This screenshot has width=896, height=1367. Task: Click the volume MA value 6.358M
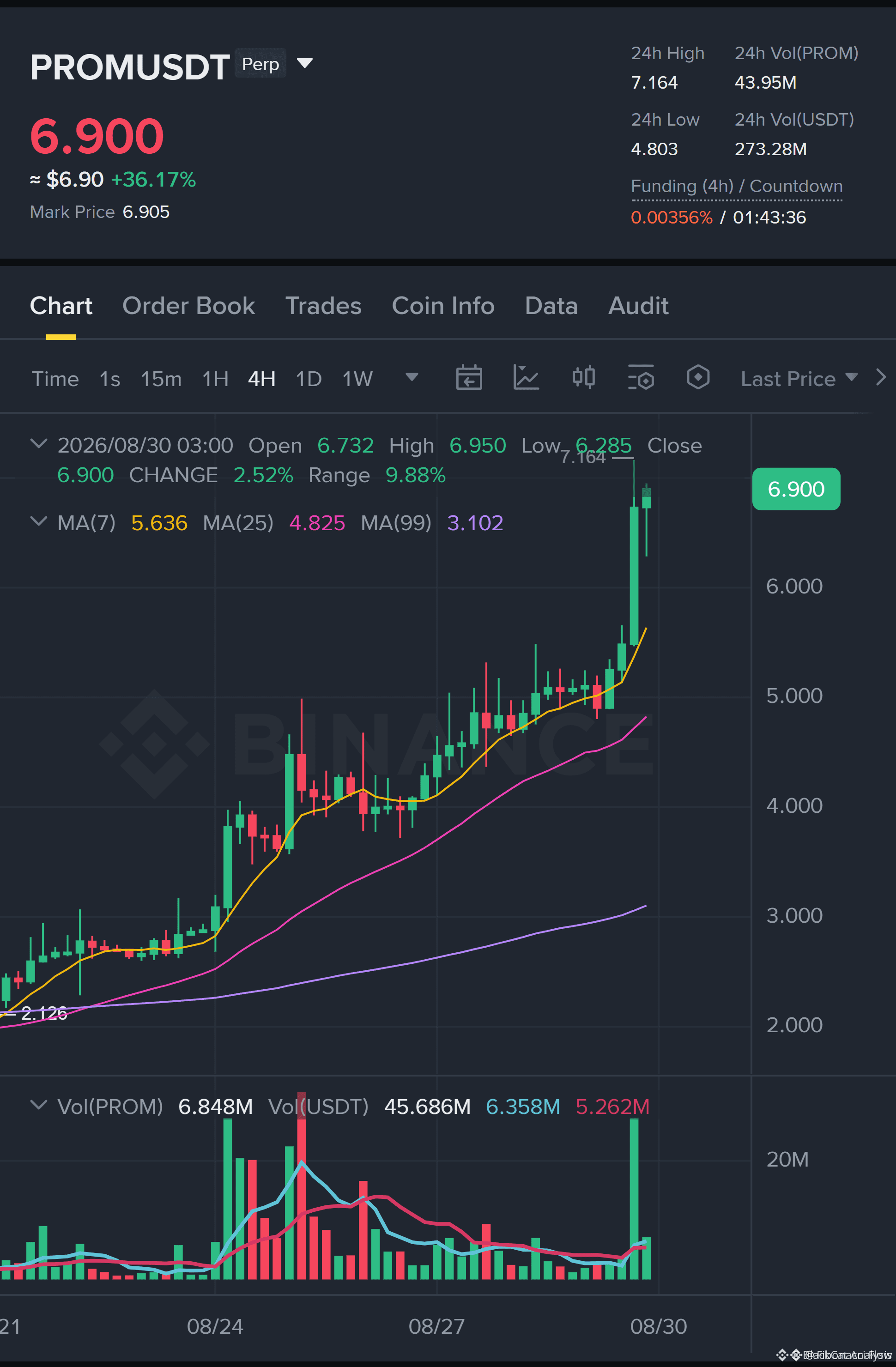523,1106
